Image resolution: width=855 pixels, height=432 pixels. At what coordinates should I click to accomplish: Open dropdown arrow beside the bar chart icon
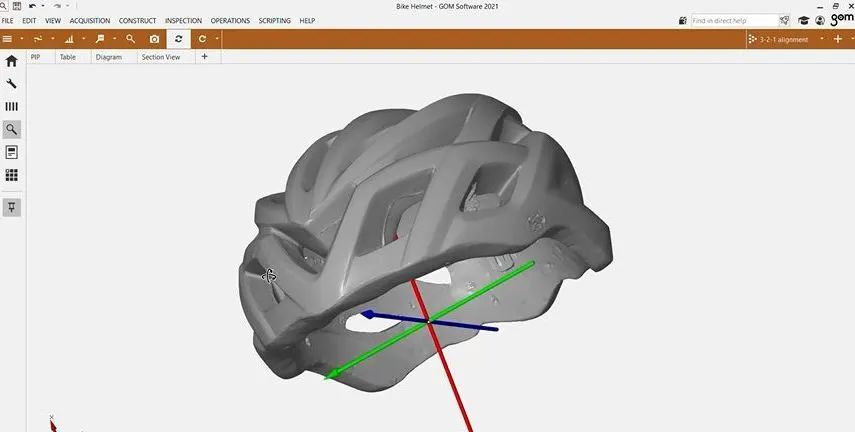(x=84, y=39)
